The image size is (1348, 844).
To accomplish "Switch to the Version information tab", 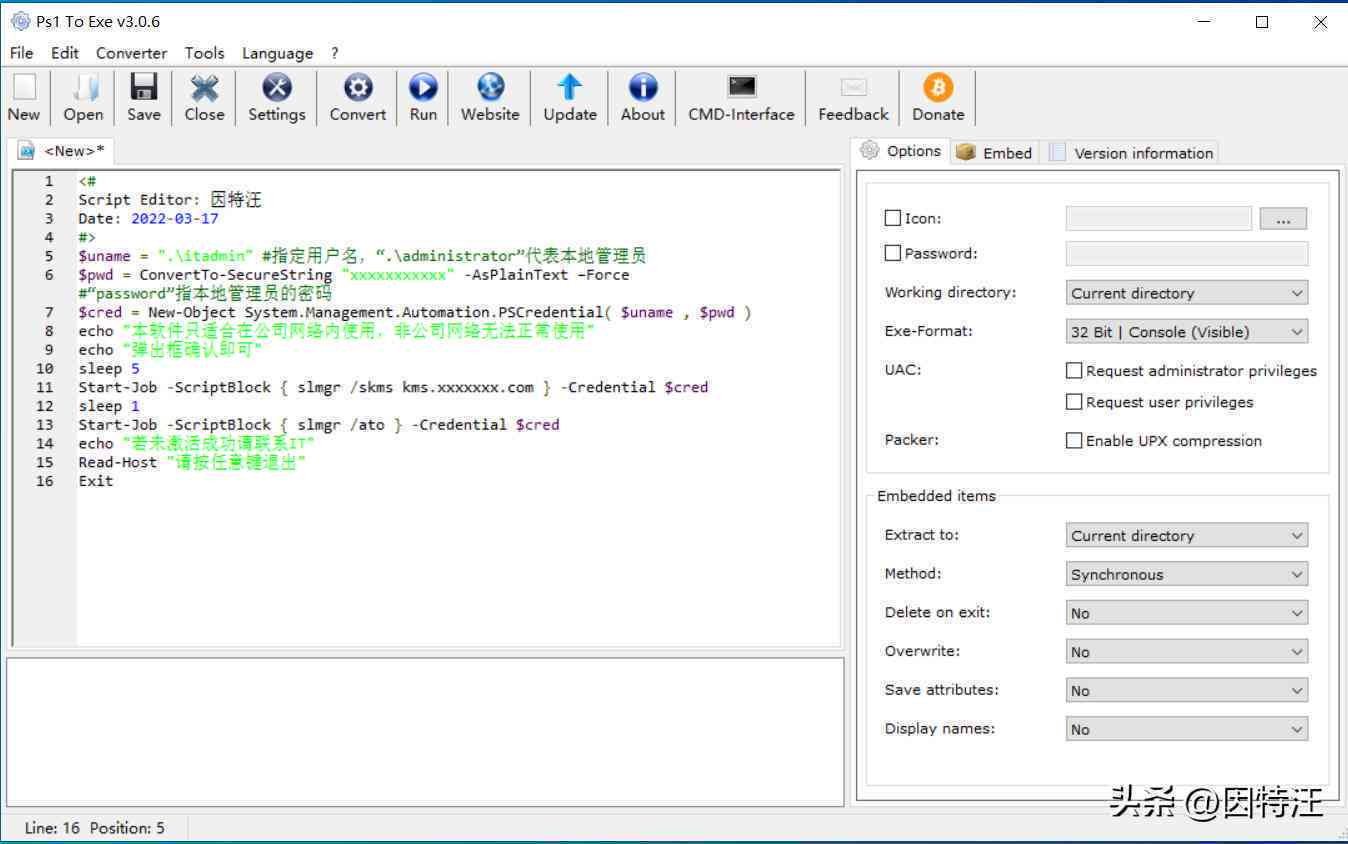I will 1131,153.
